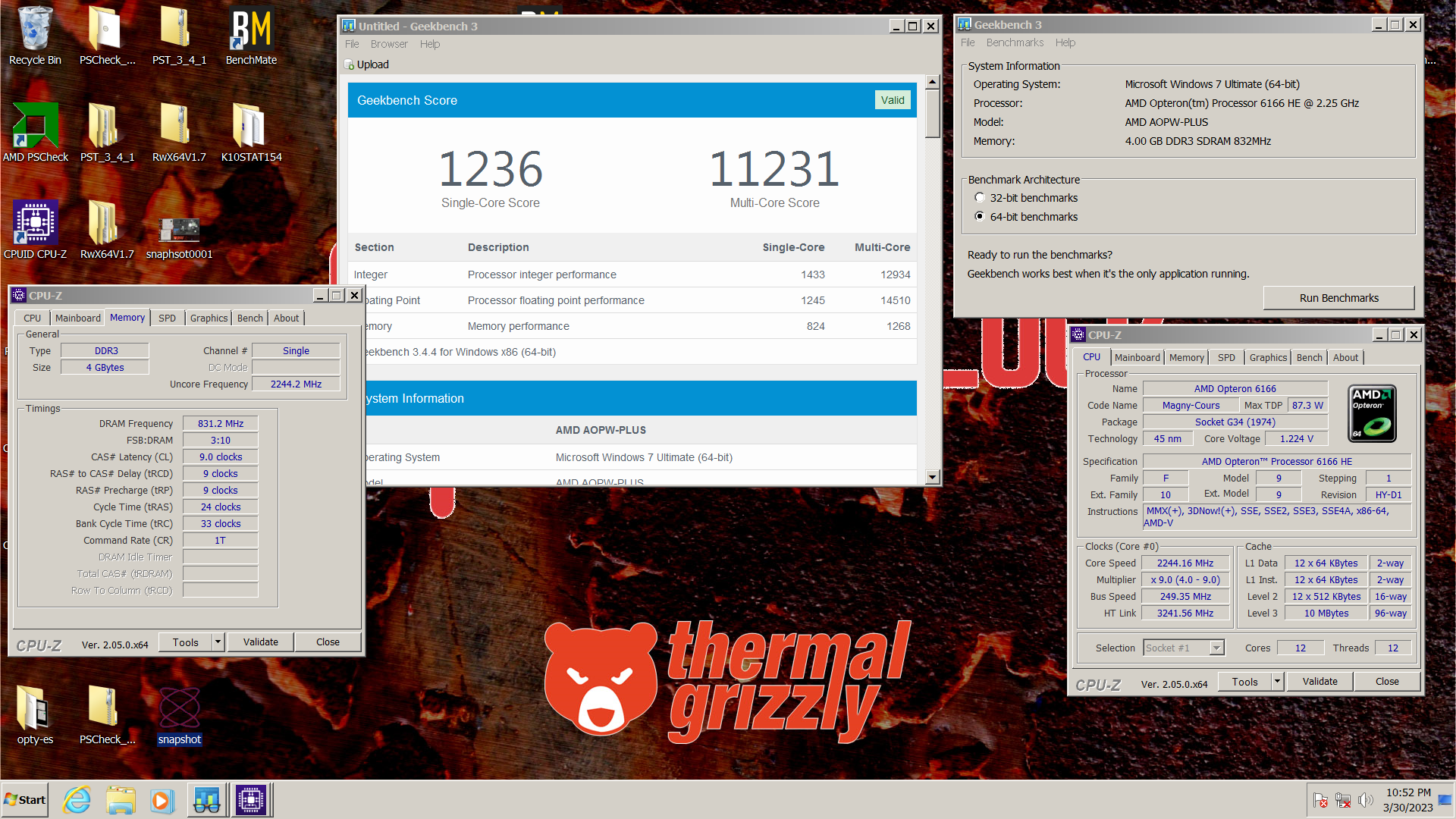Click the Code Name field Magny-Cours
This screenshot has height=819, width=1456.
[x=1191, y=406]
